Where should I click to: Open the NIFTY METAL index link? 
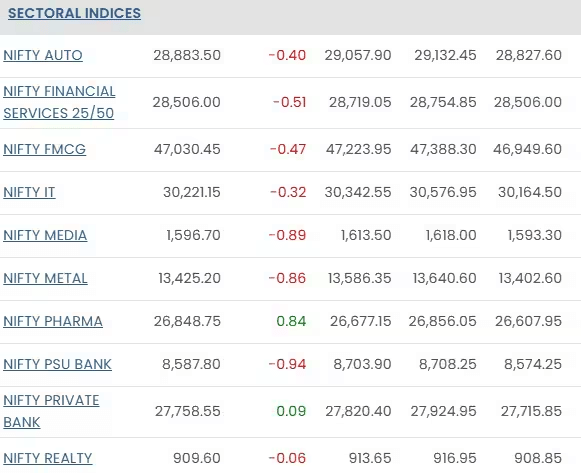click(x=45, y=278)
